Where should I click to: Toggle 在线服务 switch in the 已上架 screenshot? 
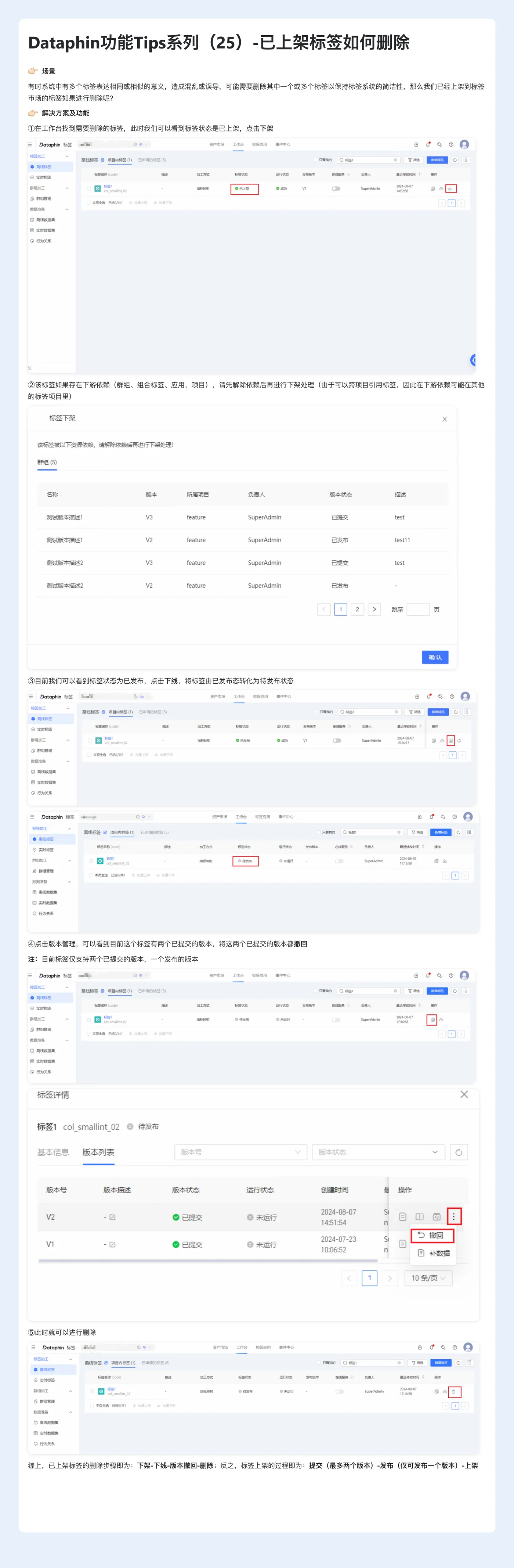click(x=336, y=189)
